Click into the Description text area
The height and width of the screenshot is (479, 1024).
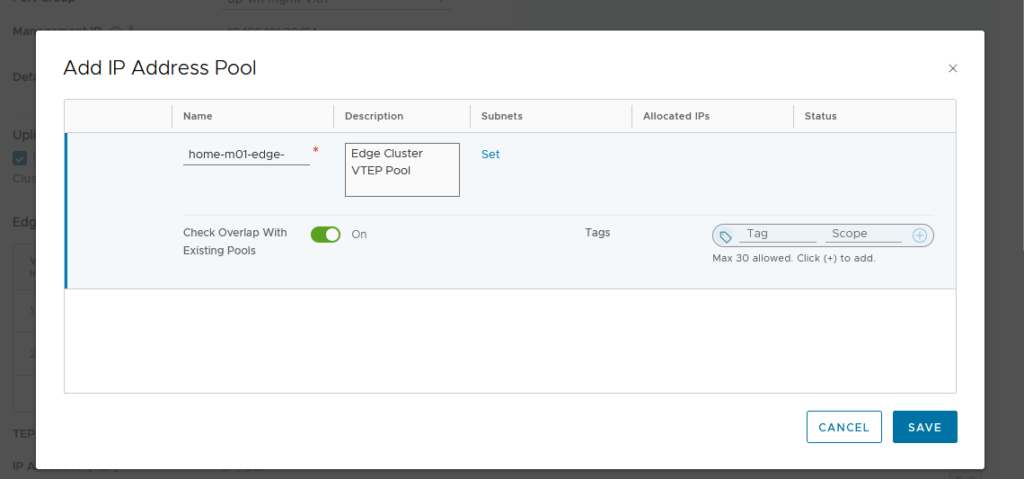point(402,169)
